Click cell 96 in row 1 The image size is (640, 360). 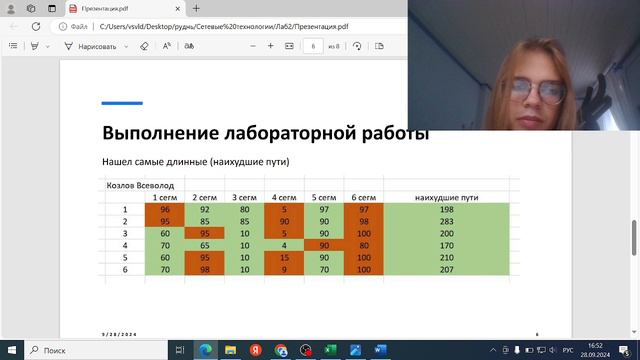[165, 209]
